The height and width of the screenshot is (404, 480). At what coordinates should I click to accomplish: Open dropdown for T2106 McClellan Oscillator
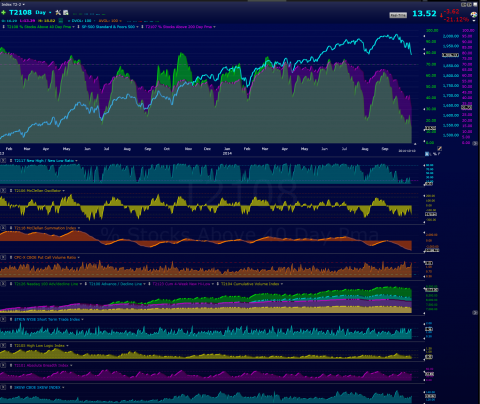[x=63, y=191]
